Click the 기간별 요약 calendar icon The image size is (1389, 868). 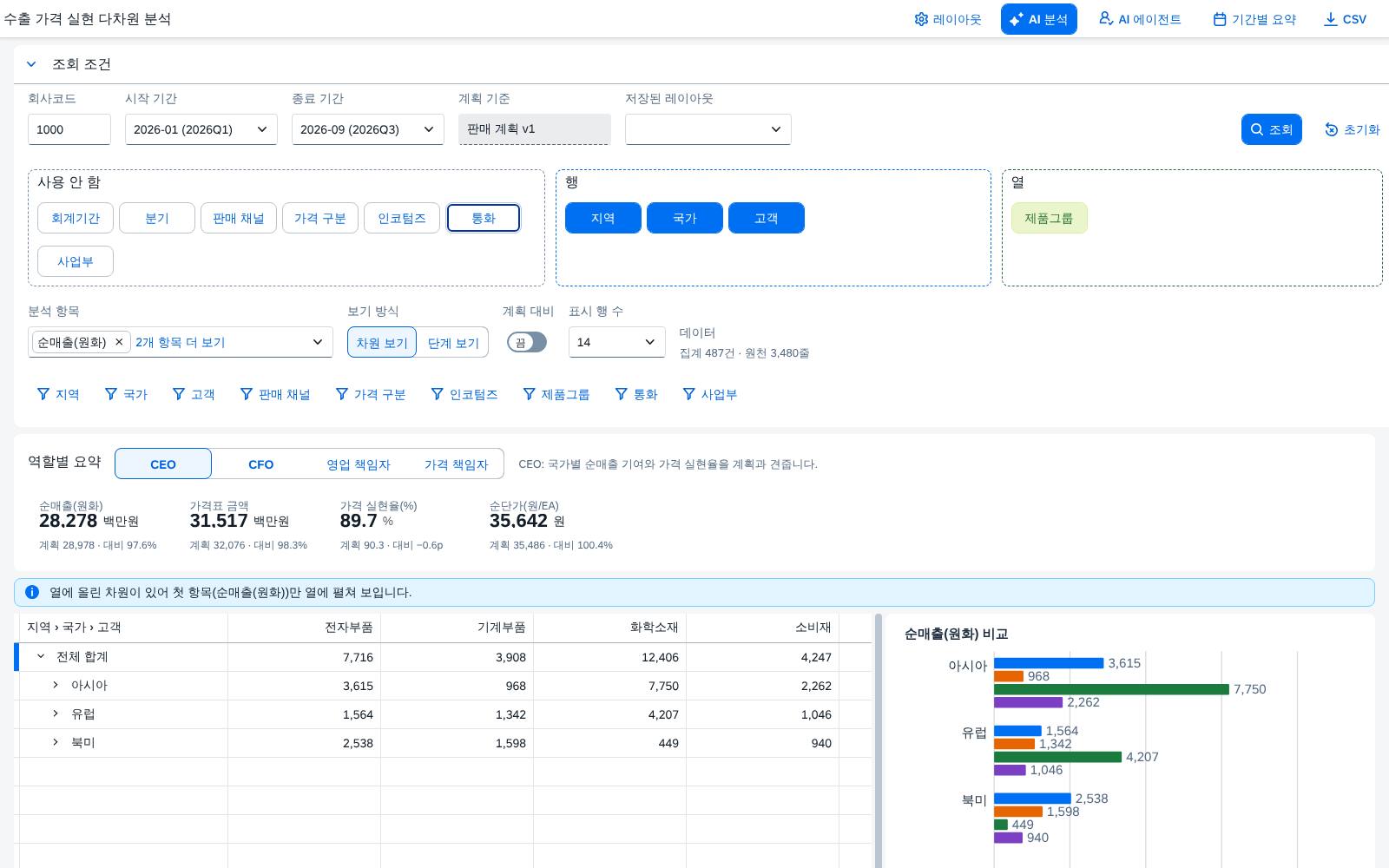(x=1220, y=19)
